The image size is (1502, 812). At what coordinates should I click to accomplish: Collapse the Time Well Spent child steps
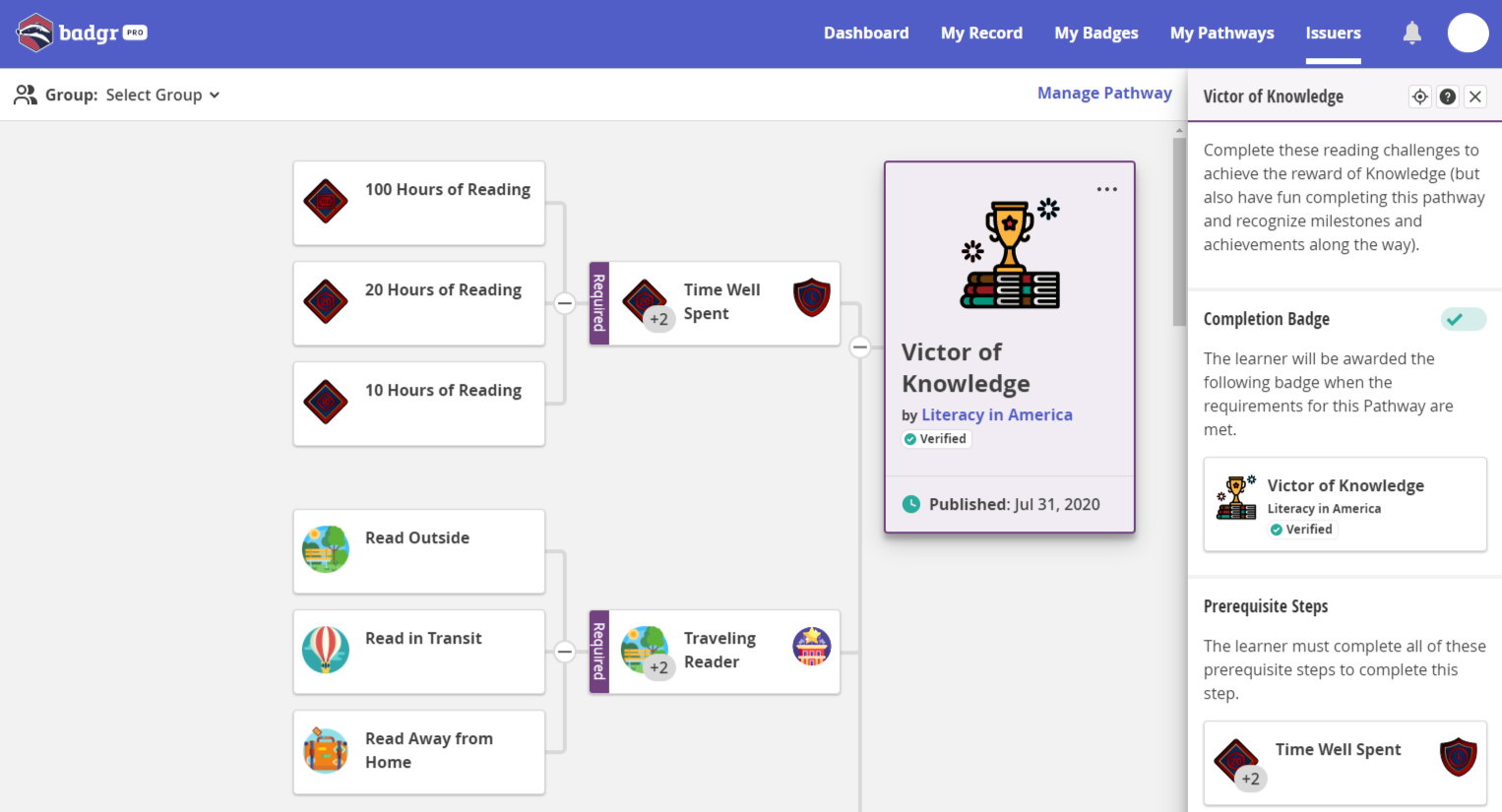click(x=565, y=303)
